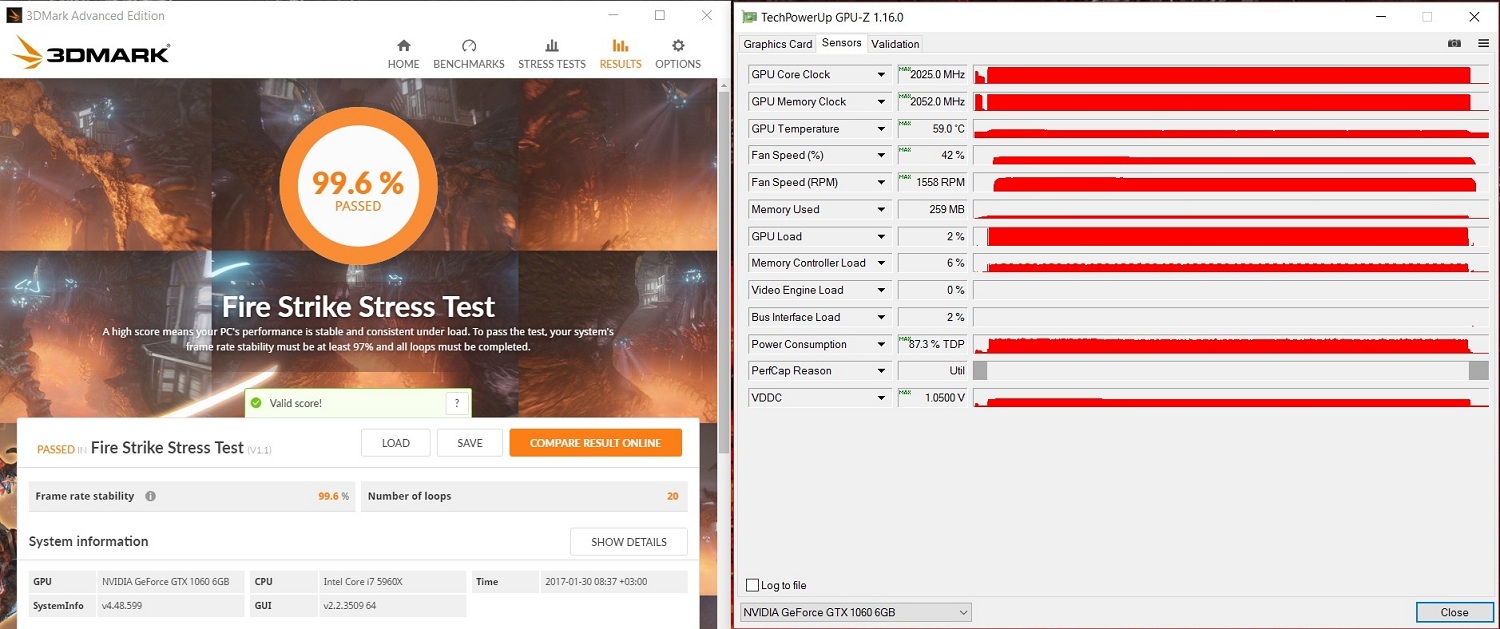Open the 3DMark HOME tab
The width and height of the screenshot is (1500, 629).
pyautogui.click(x=403, y=54)
